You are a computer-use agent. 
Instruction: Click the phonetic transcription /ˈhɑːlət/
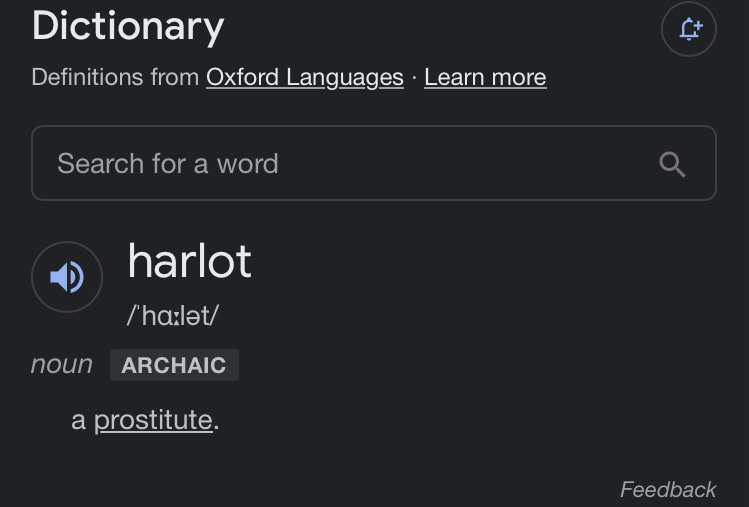[173, 316]
